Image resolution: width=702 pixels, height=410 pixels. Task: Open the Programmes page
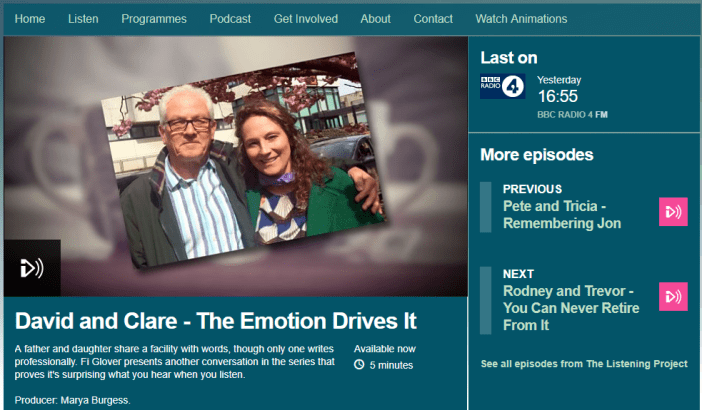[153, 19]
